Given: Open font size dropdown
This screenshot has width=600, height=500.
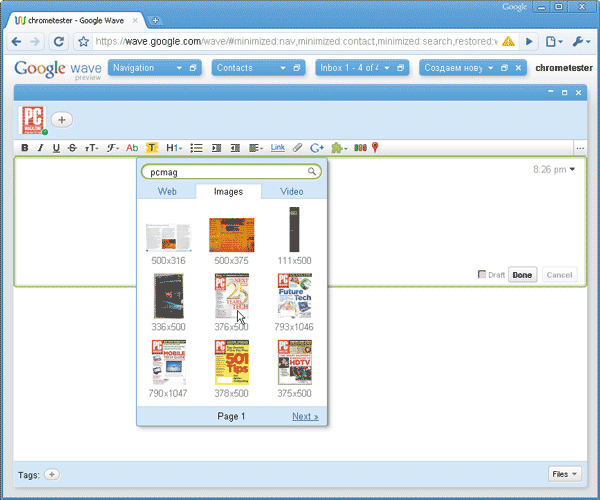Looking at the screenshot, I should (x=91, y=148).
